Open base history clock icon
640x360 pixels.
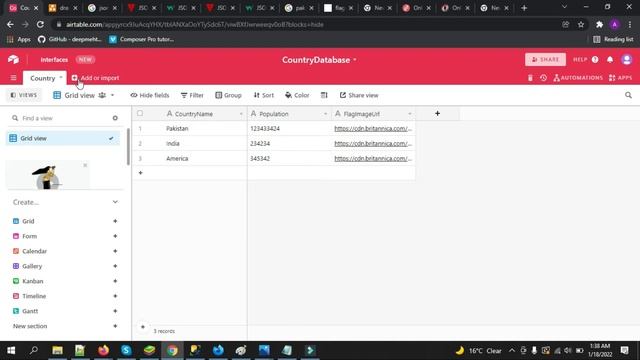click(x=543, y=78)
